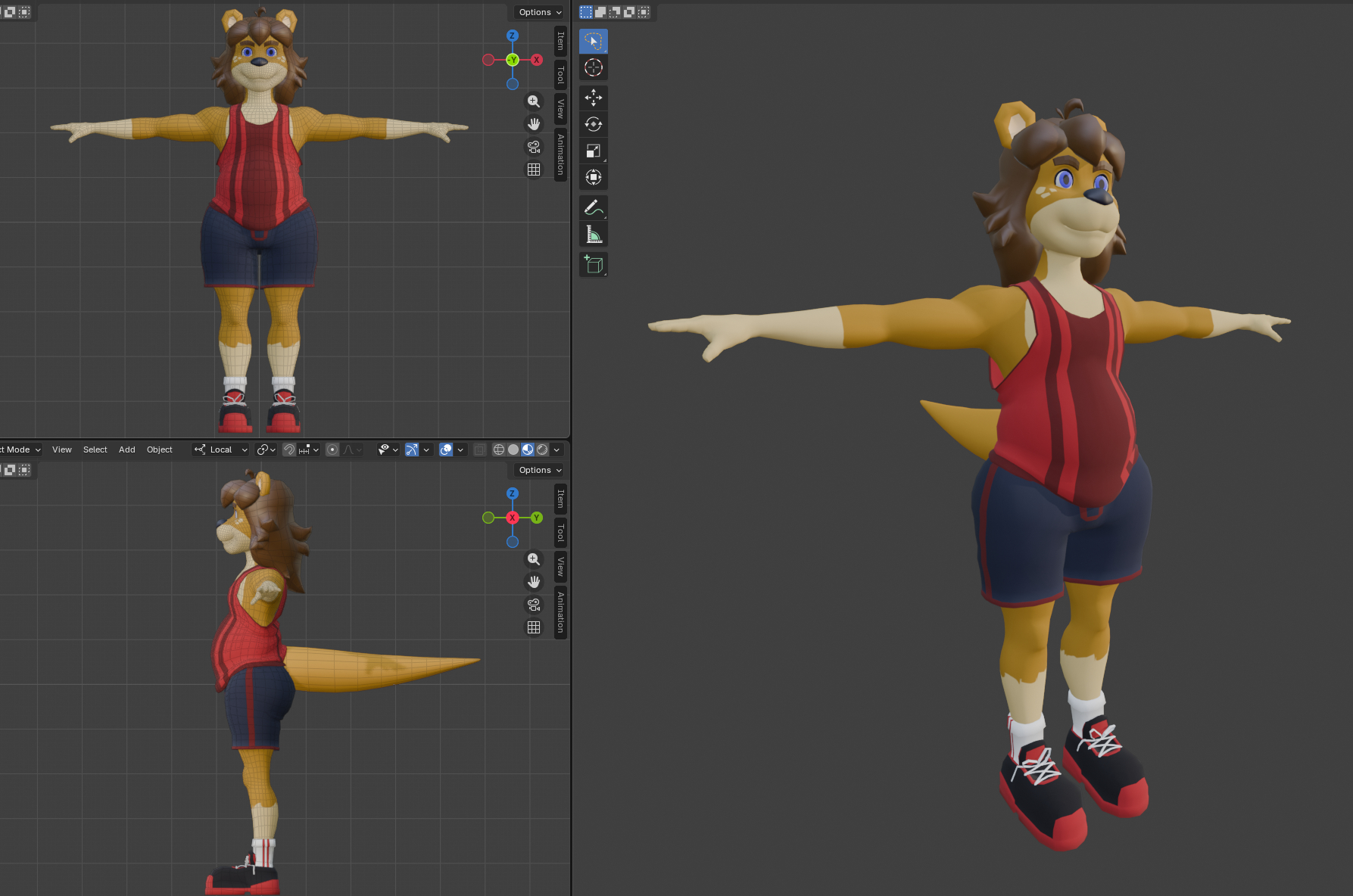Viewport: 1353px width, 896px height.
Task: Toggle camera view in top viewport
Action: 534,147
